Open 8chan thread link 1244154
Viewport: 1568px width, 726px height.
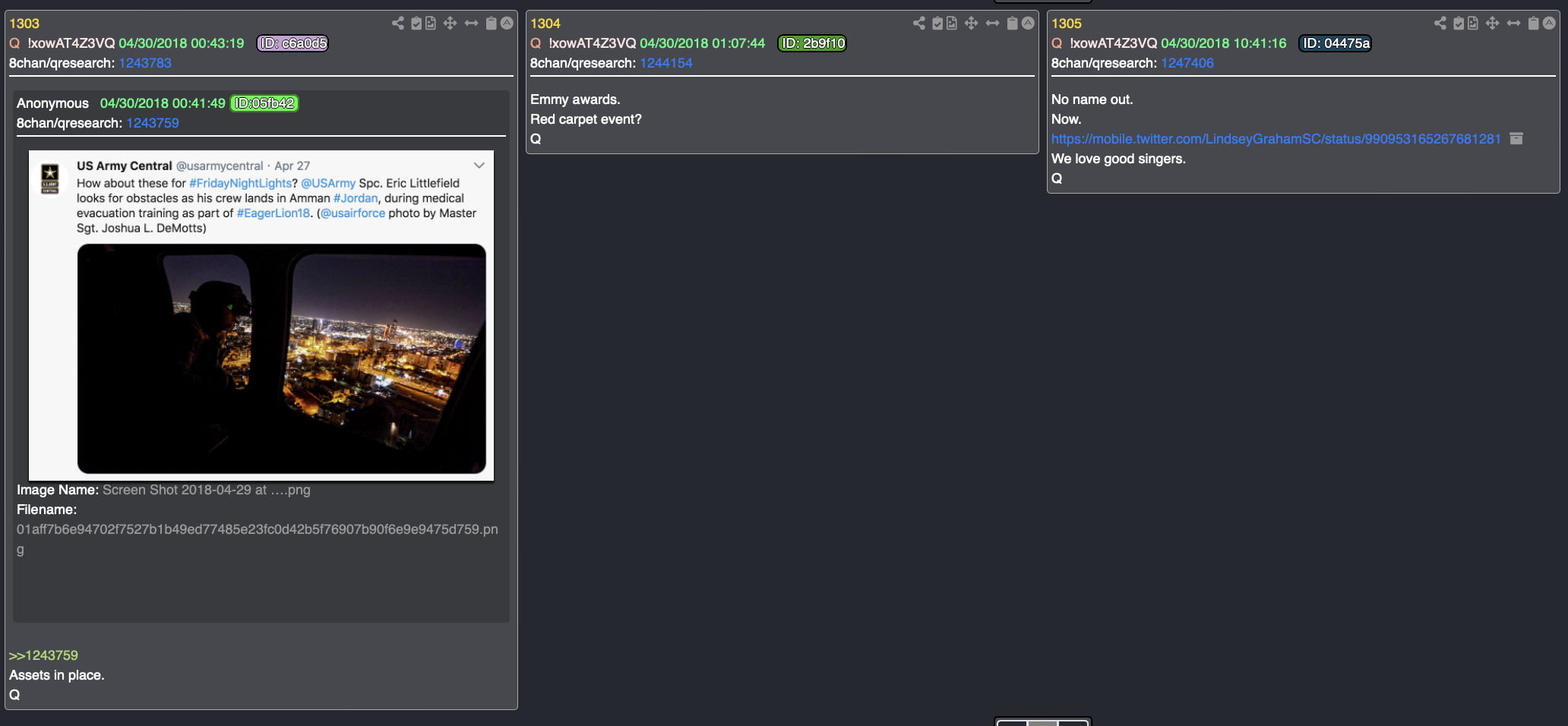click(x=666, y=63)
